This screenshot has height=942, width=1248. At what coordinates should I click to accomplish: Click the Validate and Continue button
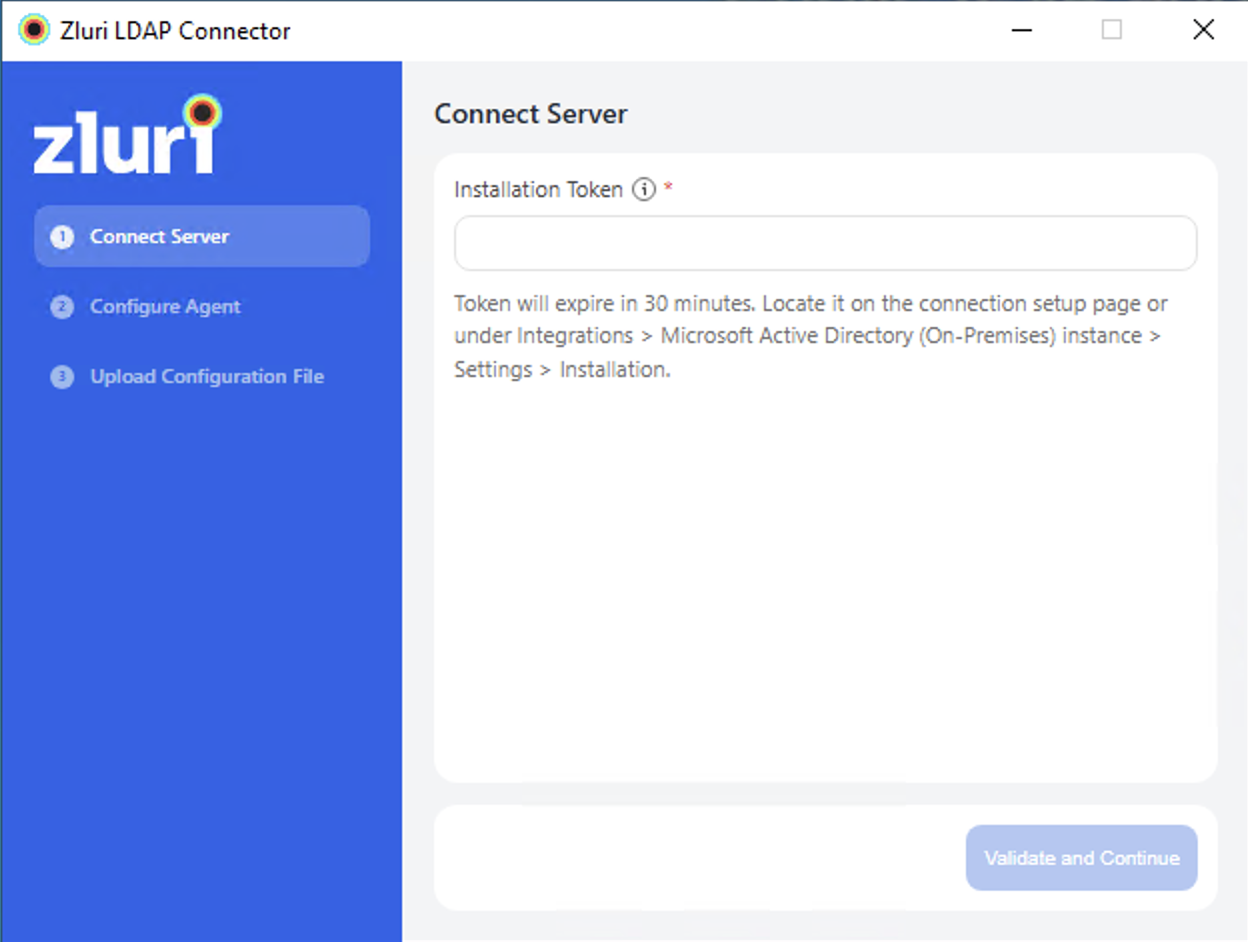pos(1081,858)
